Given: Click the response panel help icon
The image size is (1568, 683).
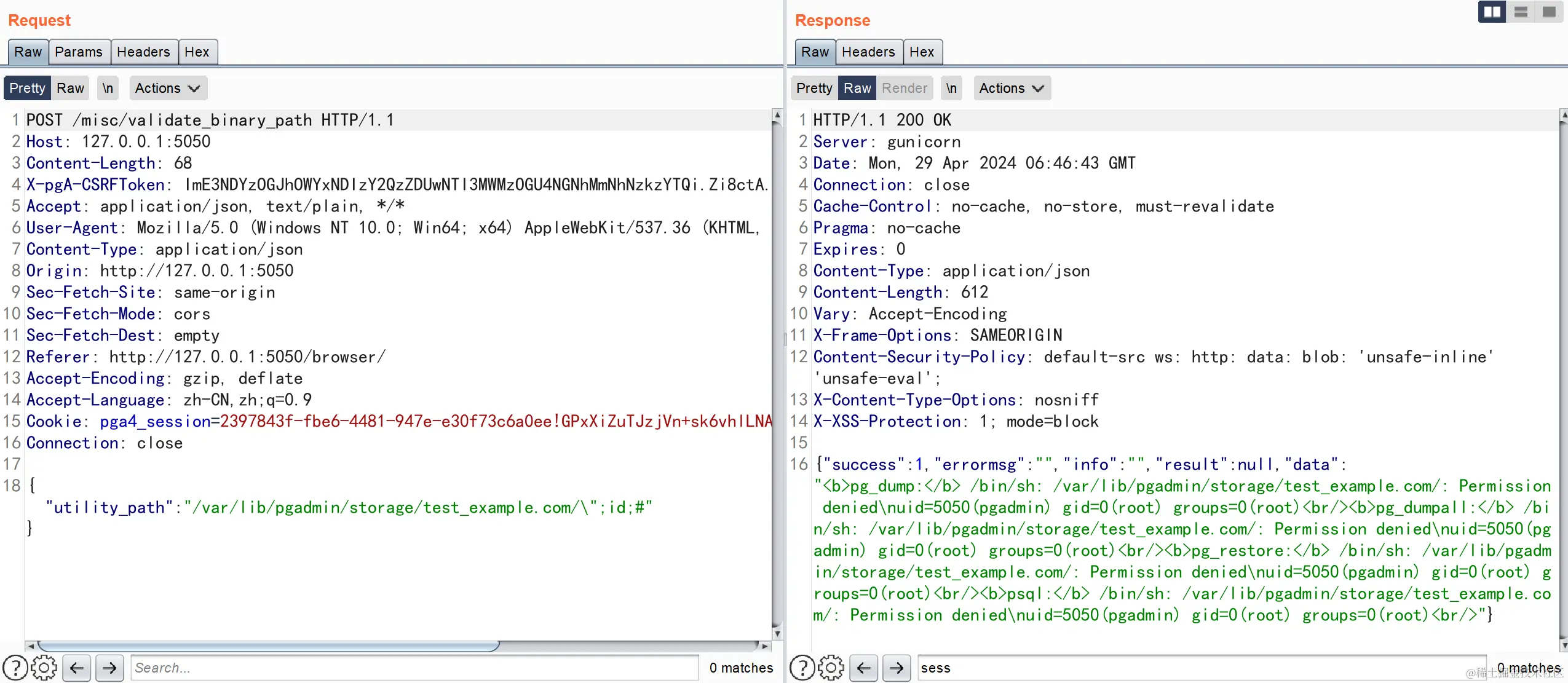Looking at the screenshot, I should click(x=802, y=668).
